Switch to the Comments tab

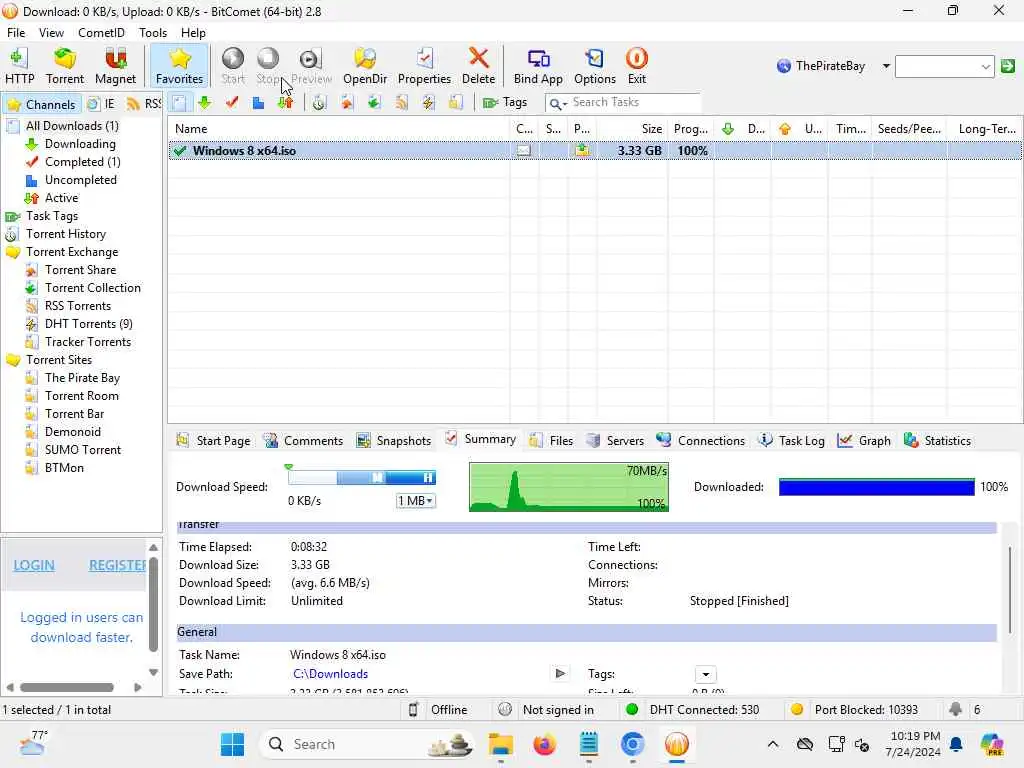coord(303,441)
